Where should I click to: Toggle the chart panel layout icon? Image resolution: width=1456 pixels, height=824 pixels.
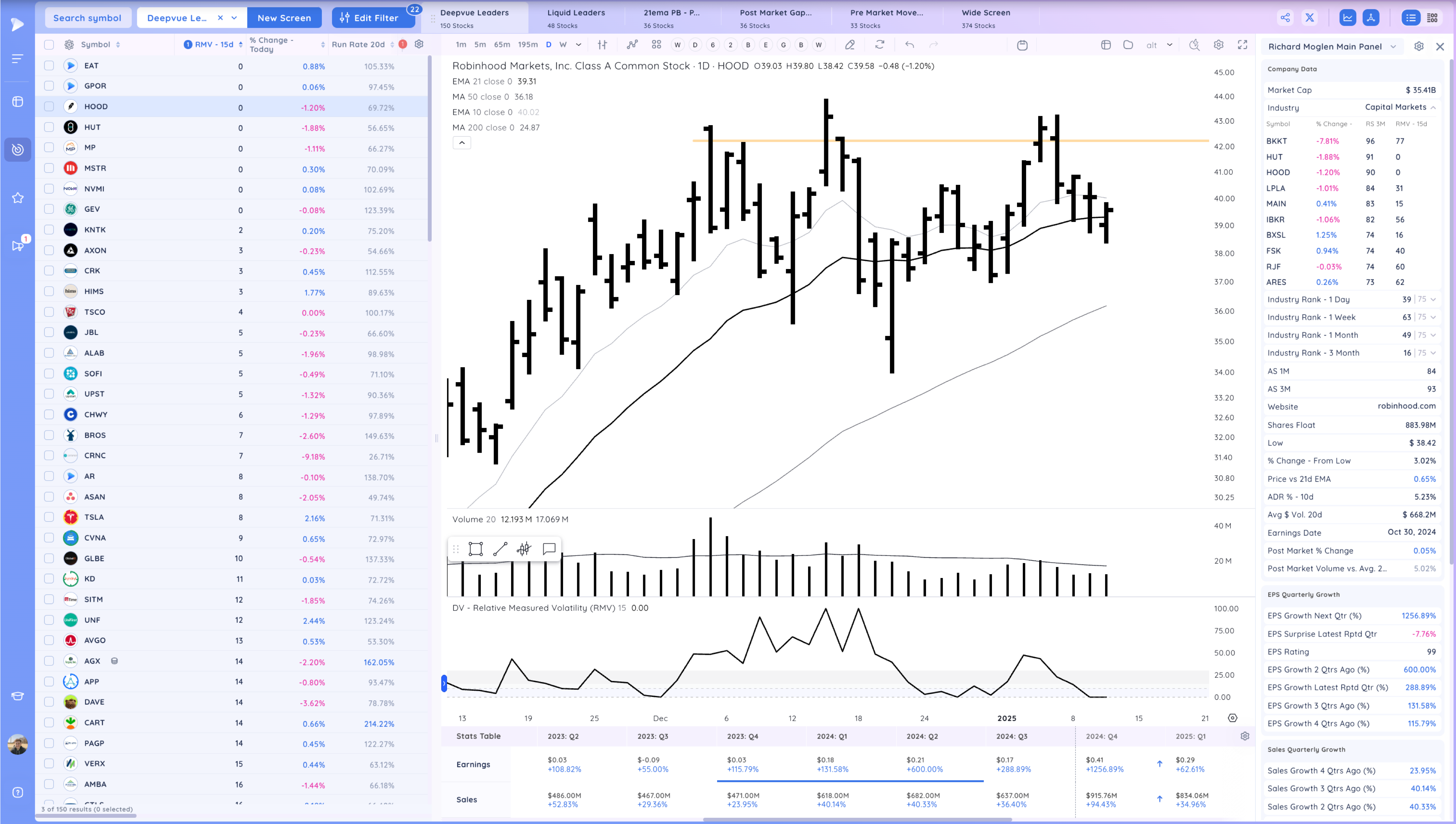(x=1106, y=45)
